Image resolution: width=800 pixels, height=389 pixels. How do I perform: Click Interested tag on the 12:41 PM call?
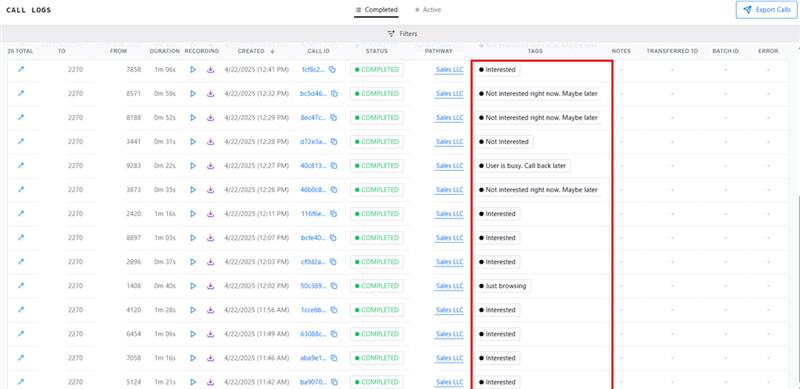497,69
